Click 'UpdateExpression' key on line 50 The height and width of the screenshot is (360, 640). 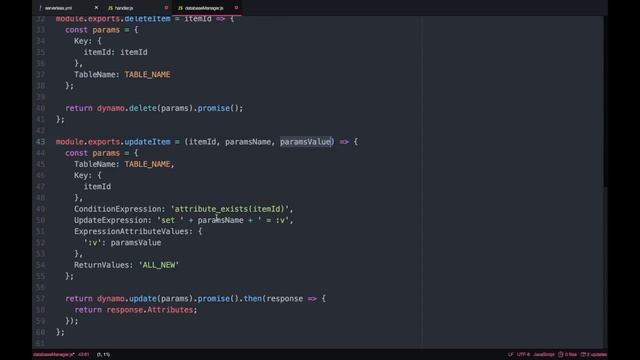pos(111,220)
